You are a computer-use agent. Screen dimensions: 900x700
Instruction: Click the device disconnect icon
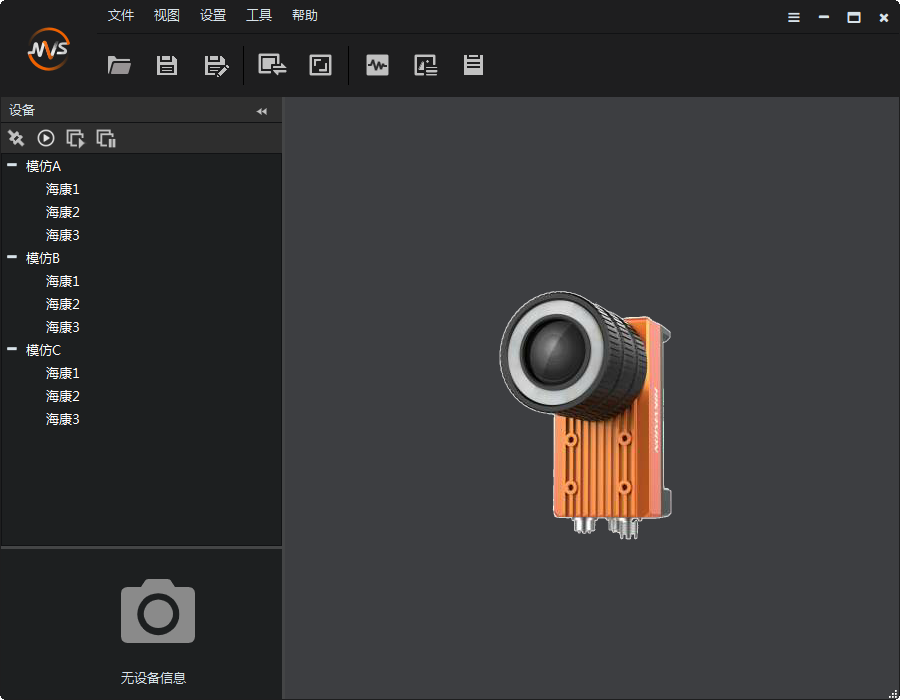pos(15,138)
